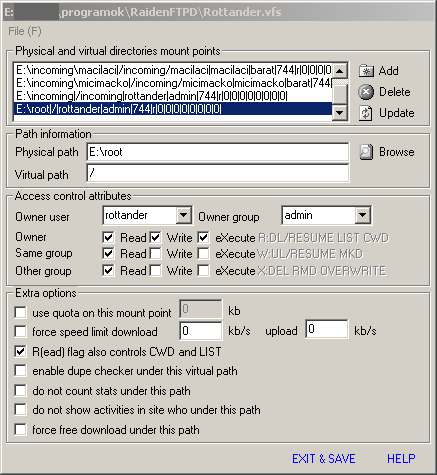The image size is (437, 475).
Task: Enable dupe checker under this virtual path
Action: pos(20,371)
